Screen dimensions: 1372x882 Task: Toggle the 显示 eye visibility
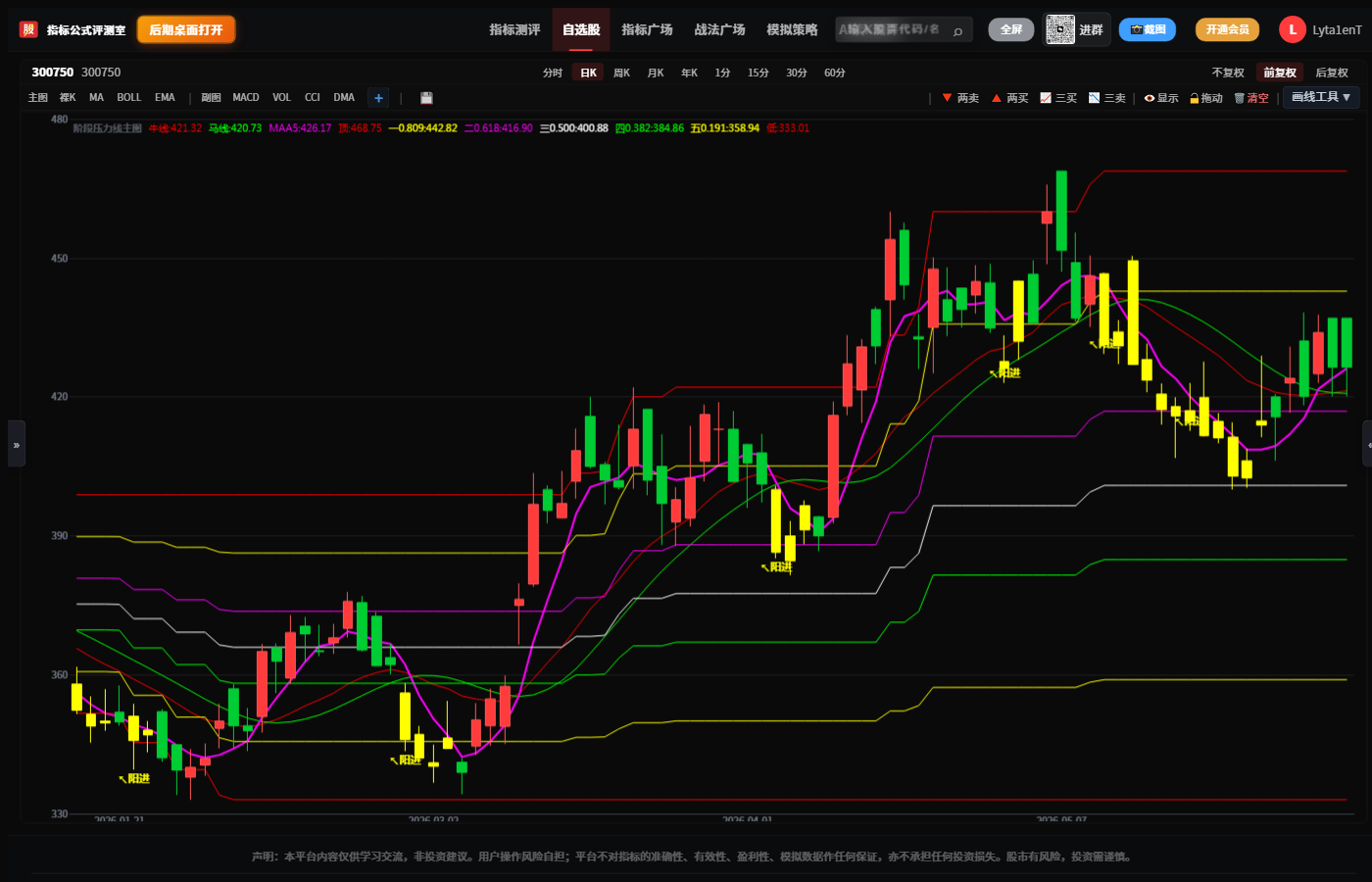[1161, 98]
